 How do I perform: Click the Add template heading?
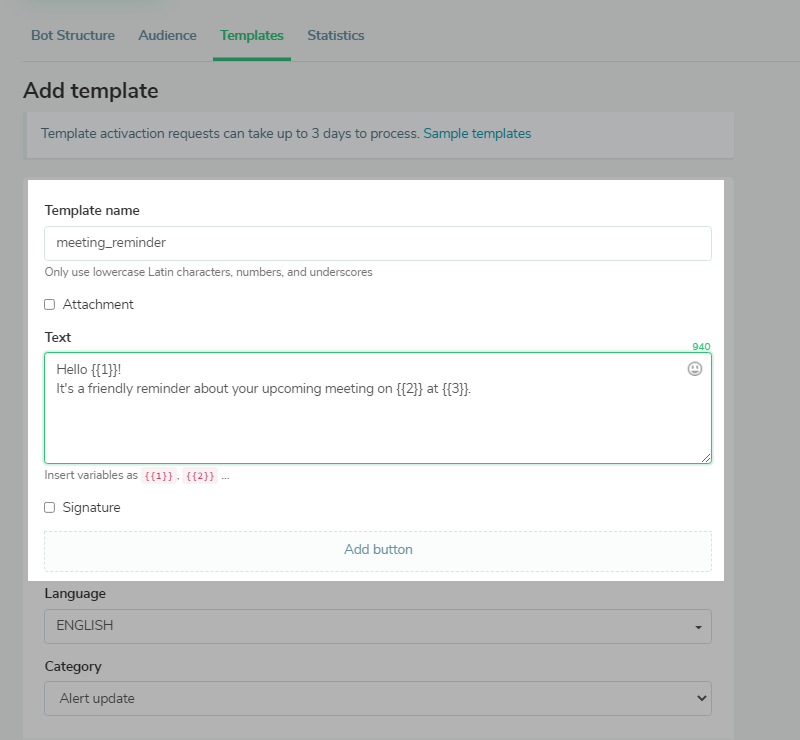[91, 91]
